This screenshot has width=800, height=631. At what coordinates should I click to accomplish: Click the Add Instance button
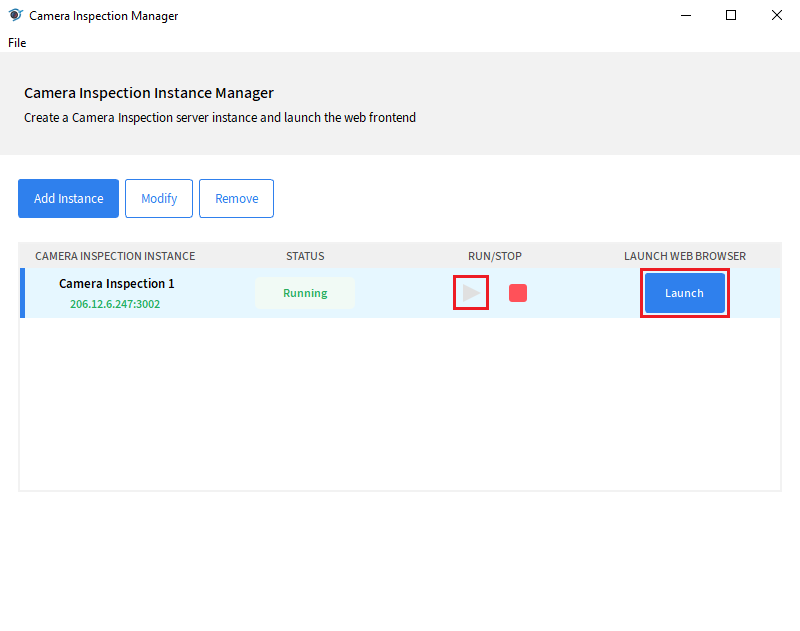(x=68, y=198)
